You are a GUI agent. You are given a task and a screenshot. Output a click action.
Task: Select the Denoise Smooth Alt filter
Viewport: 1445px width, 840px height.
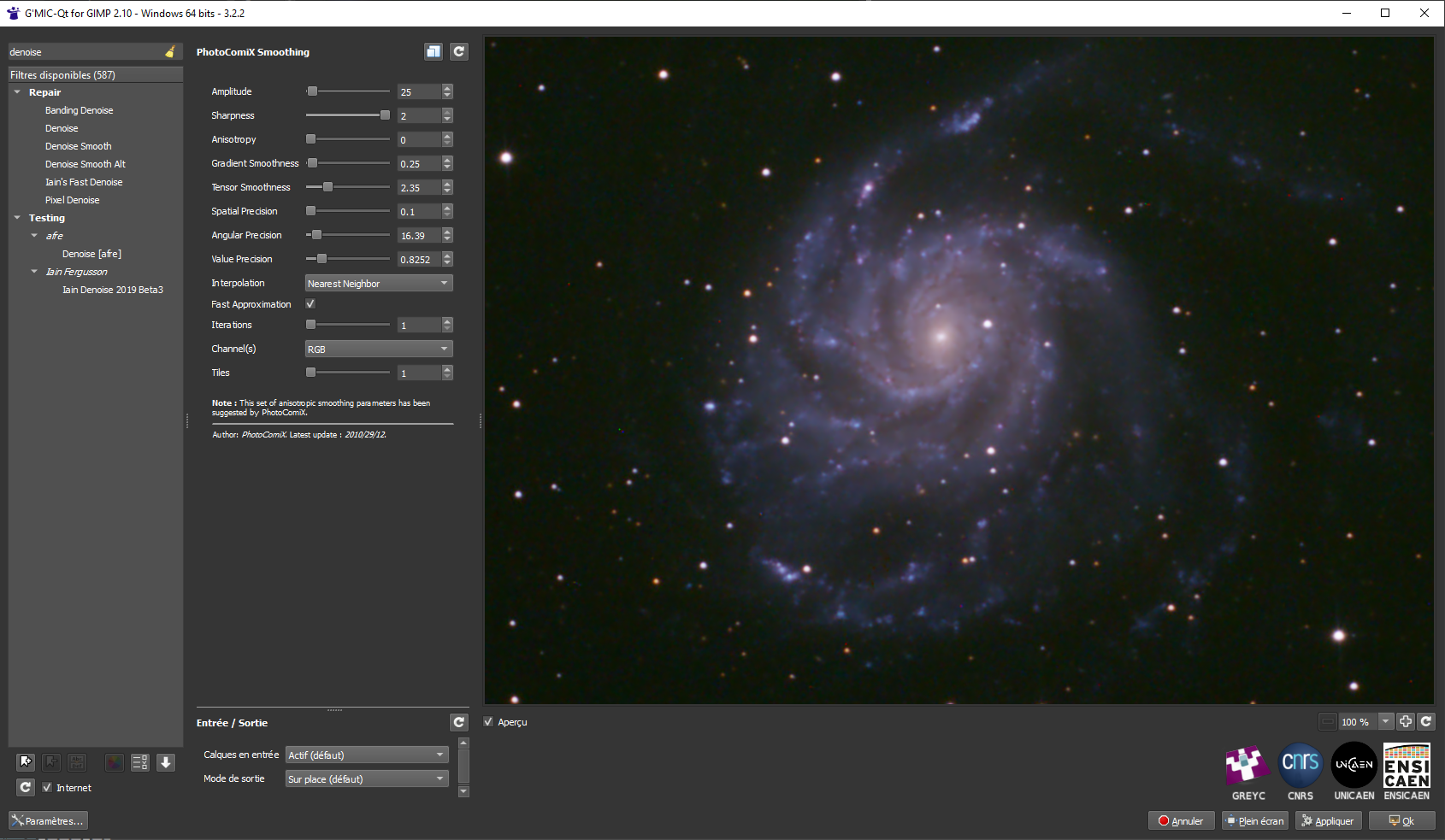click(x=85, y=164)
